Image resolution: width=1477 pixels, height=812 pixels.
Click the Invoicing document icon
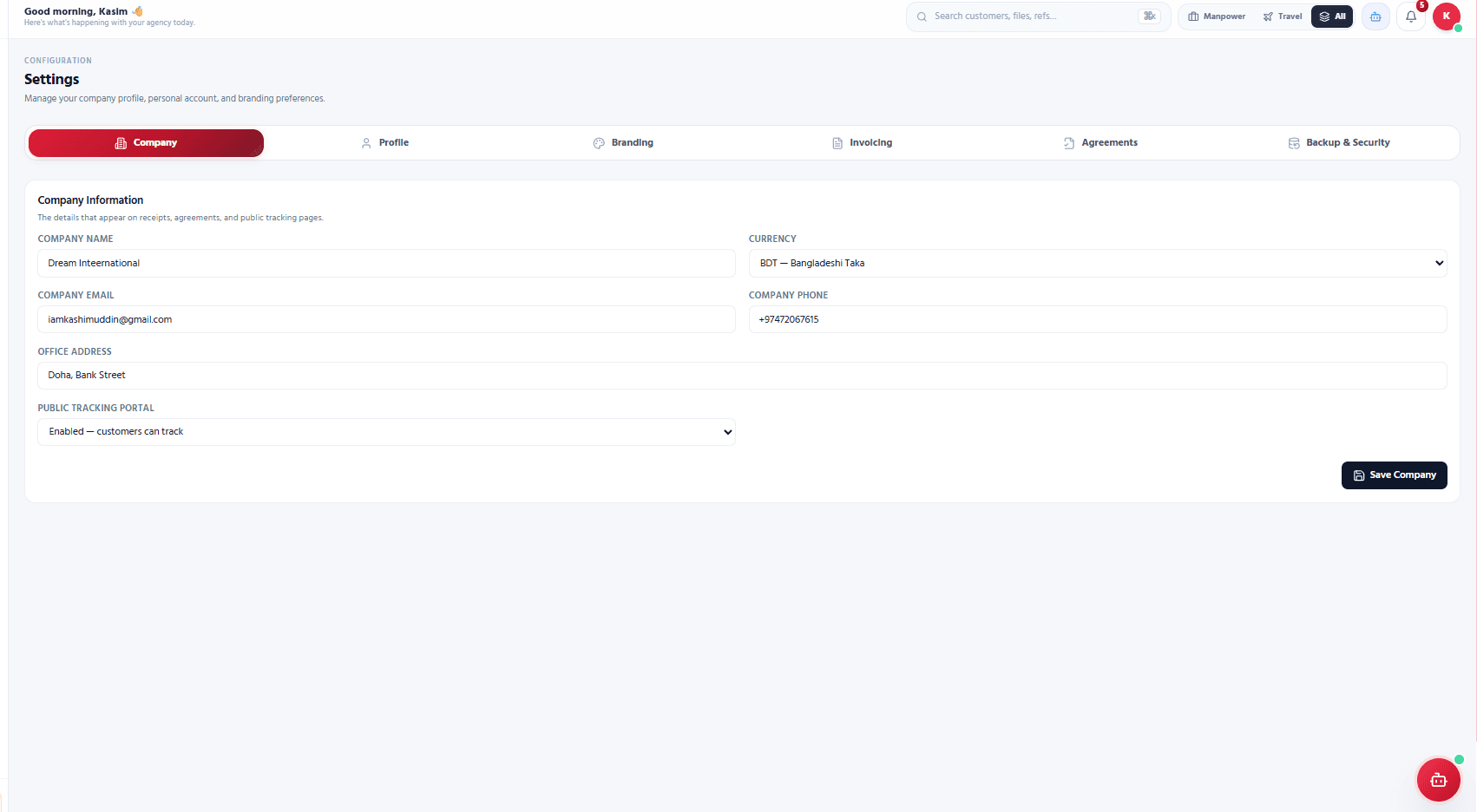click(x=837, y=143)
